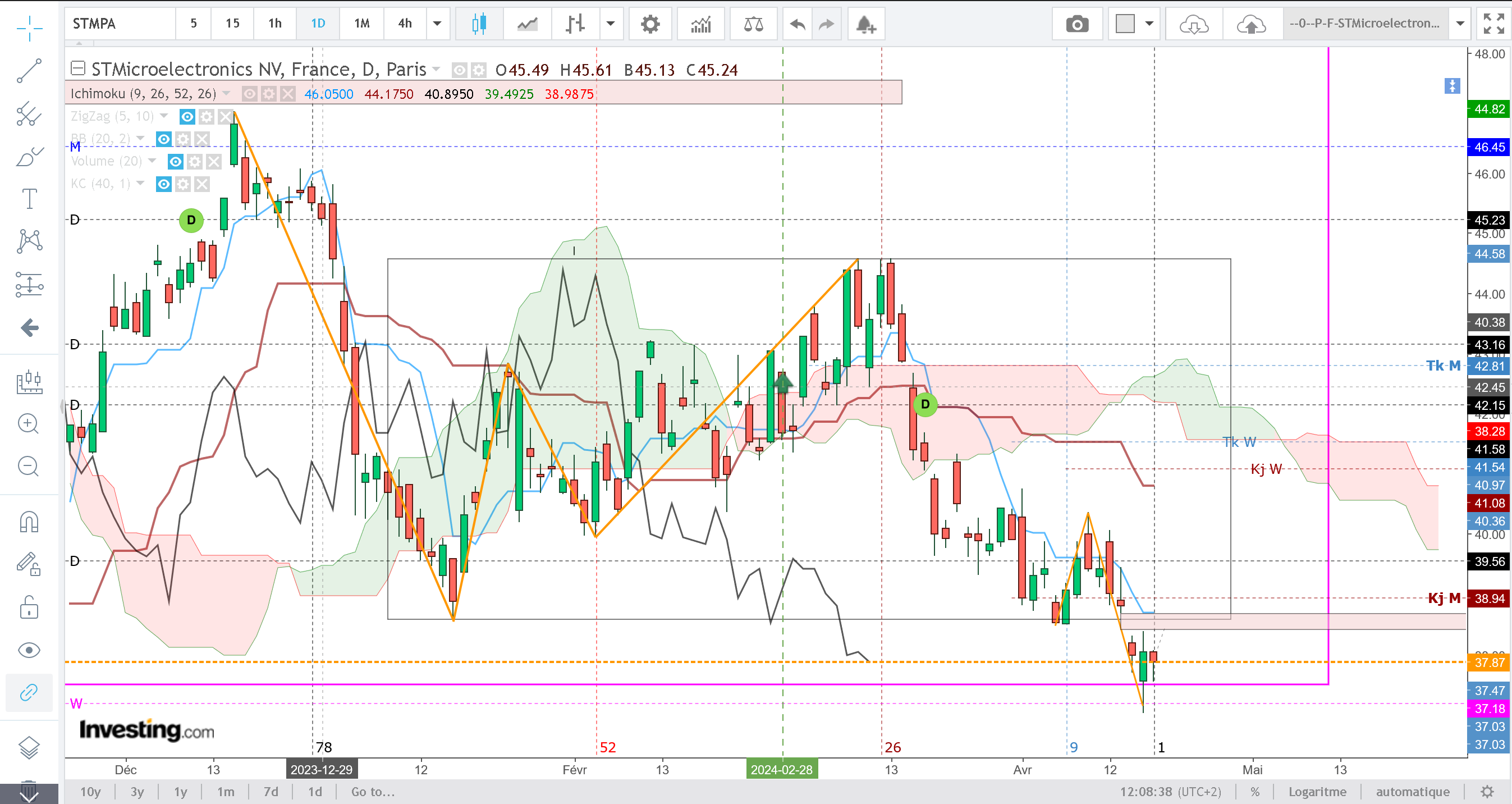Select the 5 minute interval

(194, 24)
